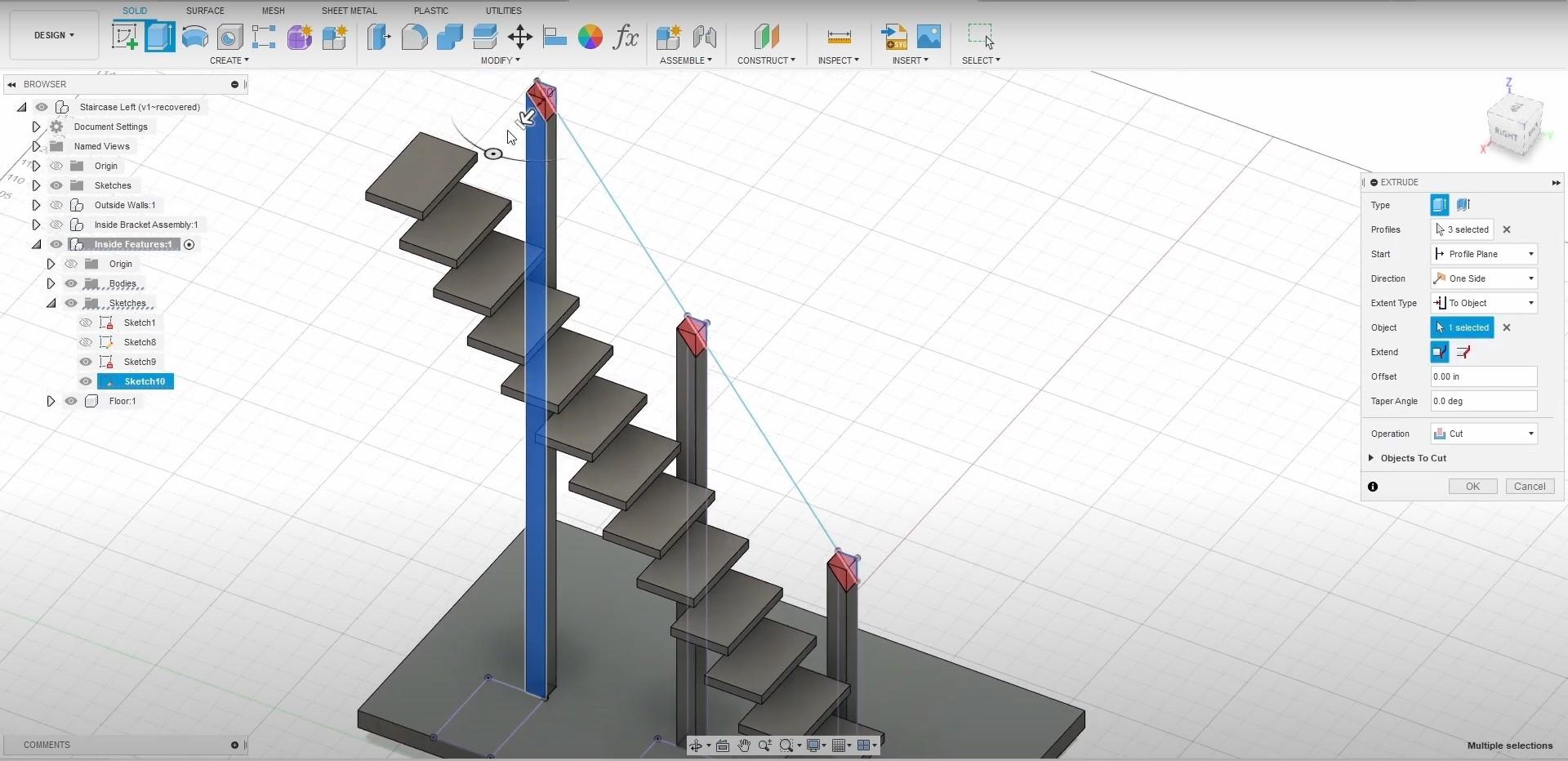Clear the Object selection with X
The image size is (1568, 761).
pos(1507,327)
